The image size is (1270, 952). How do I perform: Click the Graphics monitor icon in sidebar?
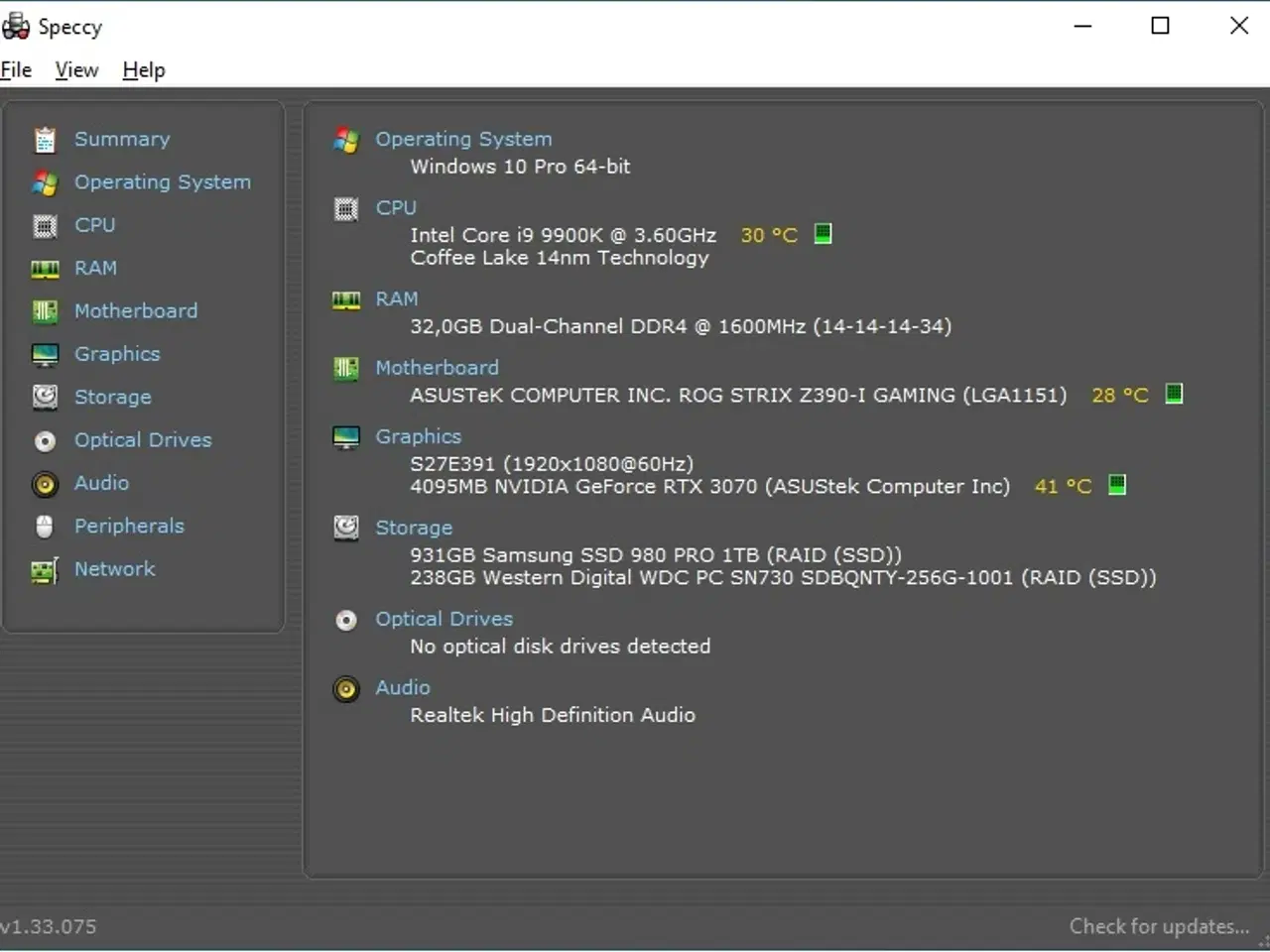pos(45,355)
